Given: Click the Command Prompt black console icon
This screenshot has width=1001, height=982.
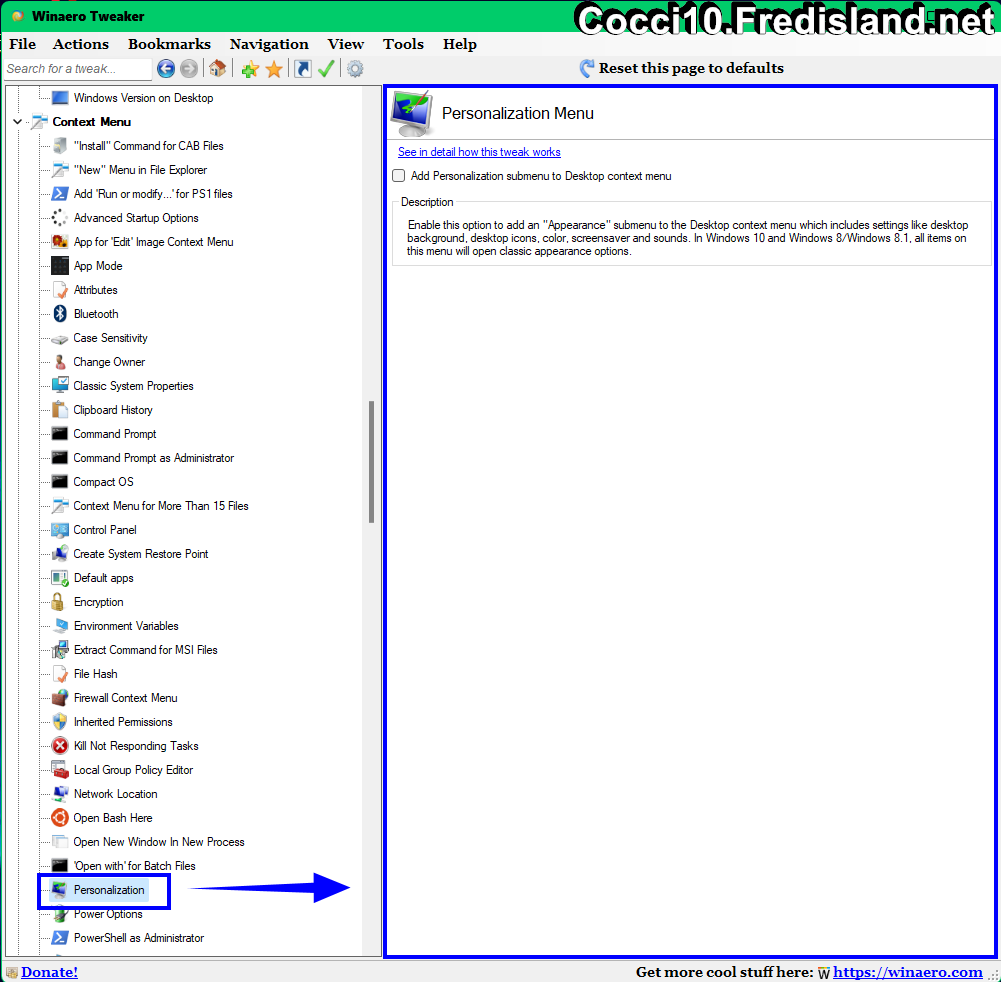Looking at the screenshot, I should pyautogui.click(x=60, y=434).
